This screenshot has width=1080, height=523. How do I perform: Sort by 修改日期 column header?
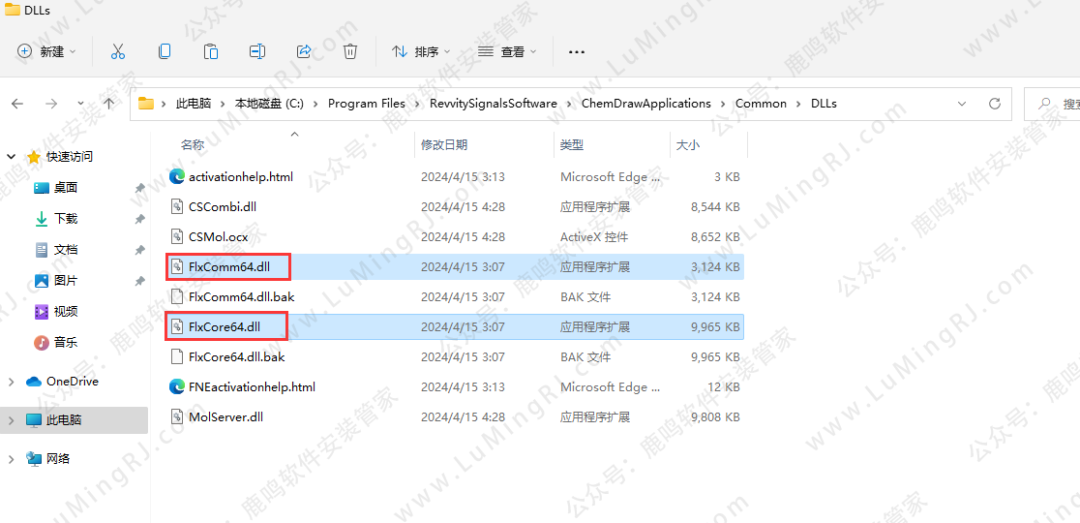coord(444,145)
